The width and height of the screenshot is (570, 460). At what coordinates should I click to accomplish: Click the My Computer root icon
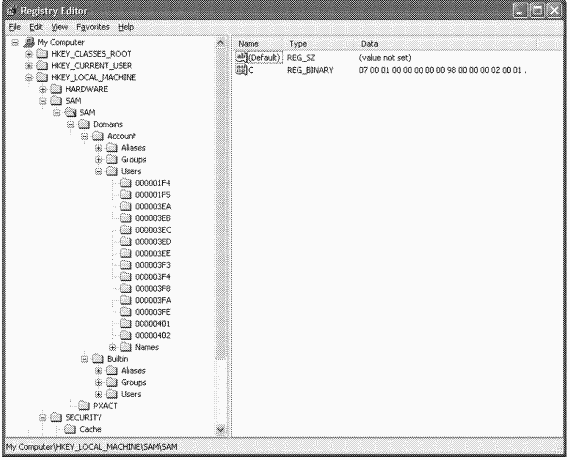(29, 43)
